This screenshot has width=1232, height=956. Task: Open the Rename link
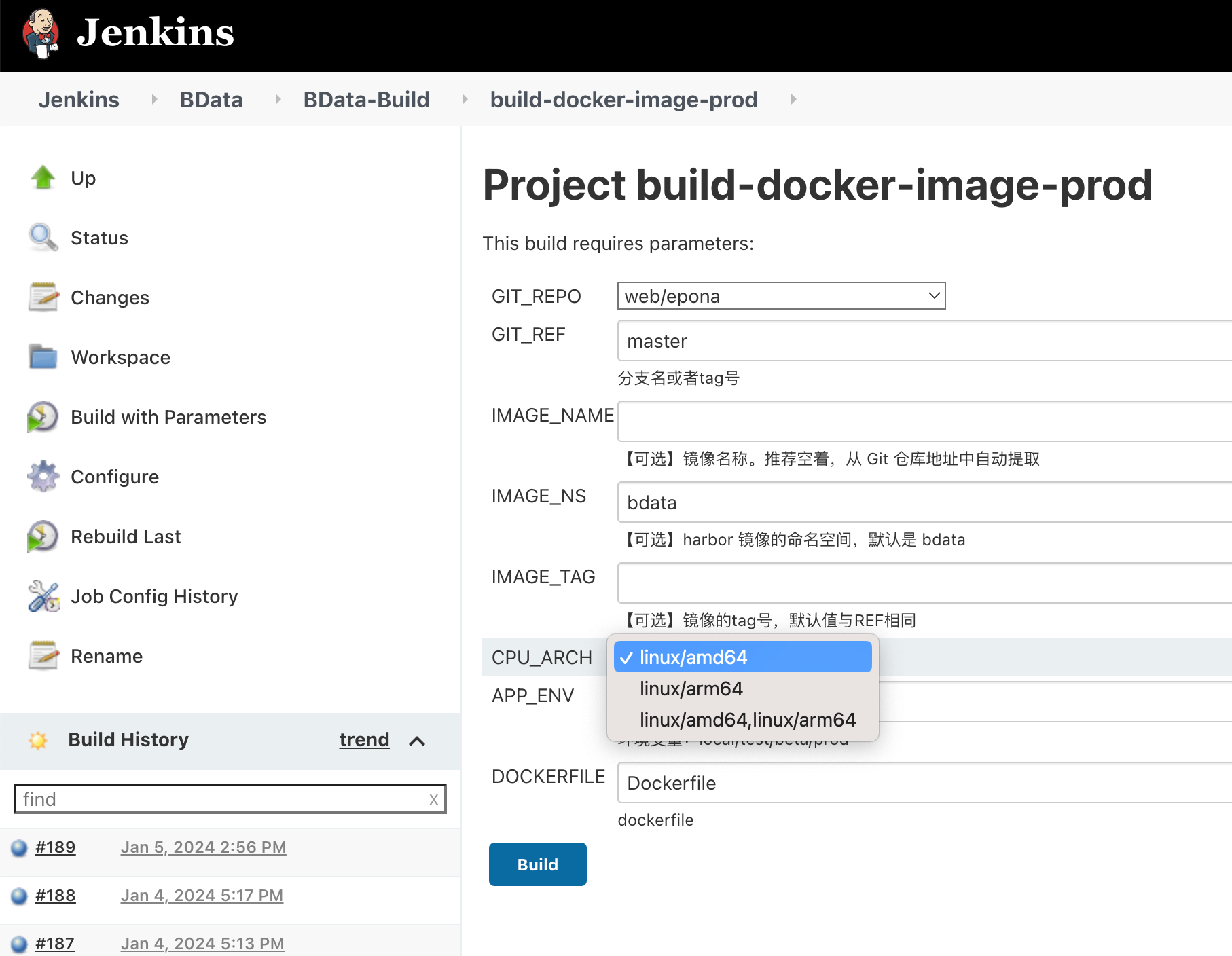pos(107,656)
